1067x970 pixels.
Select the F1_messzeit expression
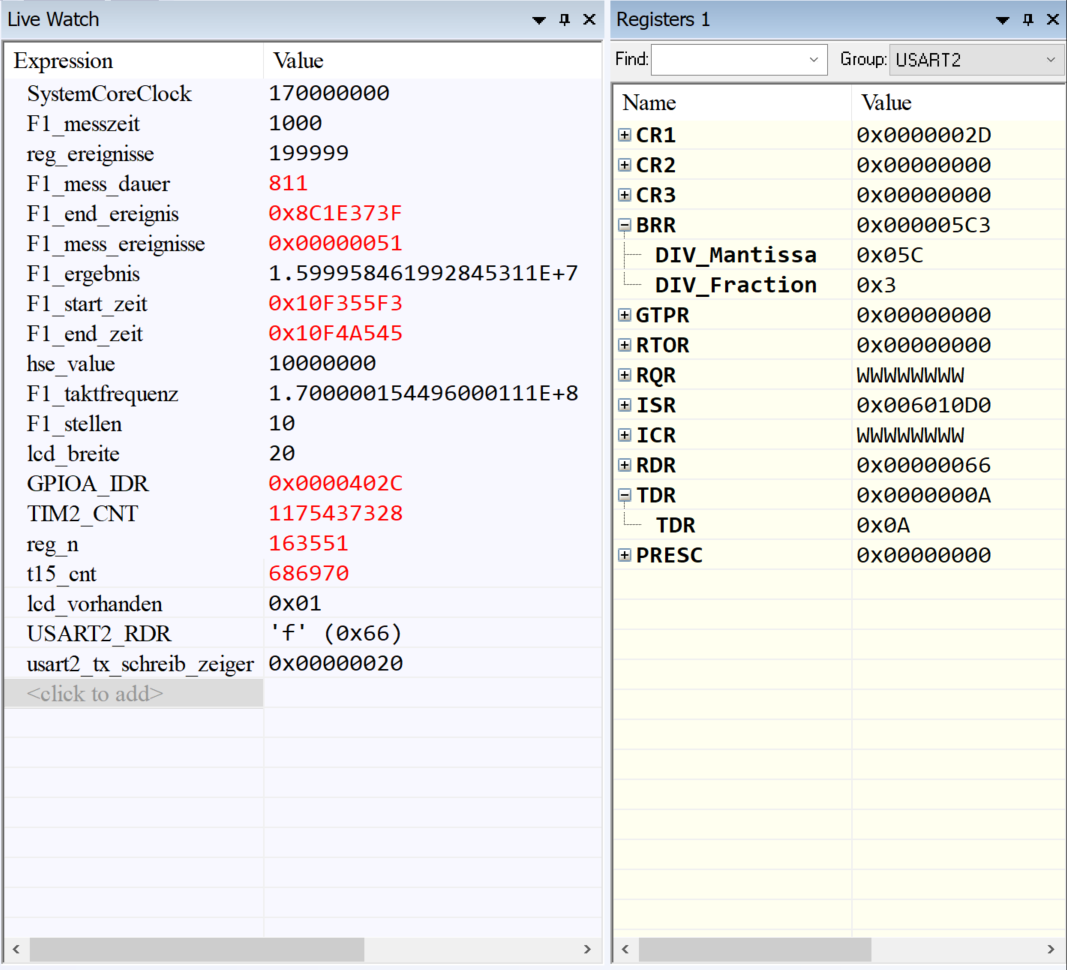point(83,123)
